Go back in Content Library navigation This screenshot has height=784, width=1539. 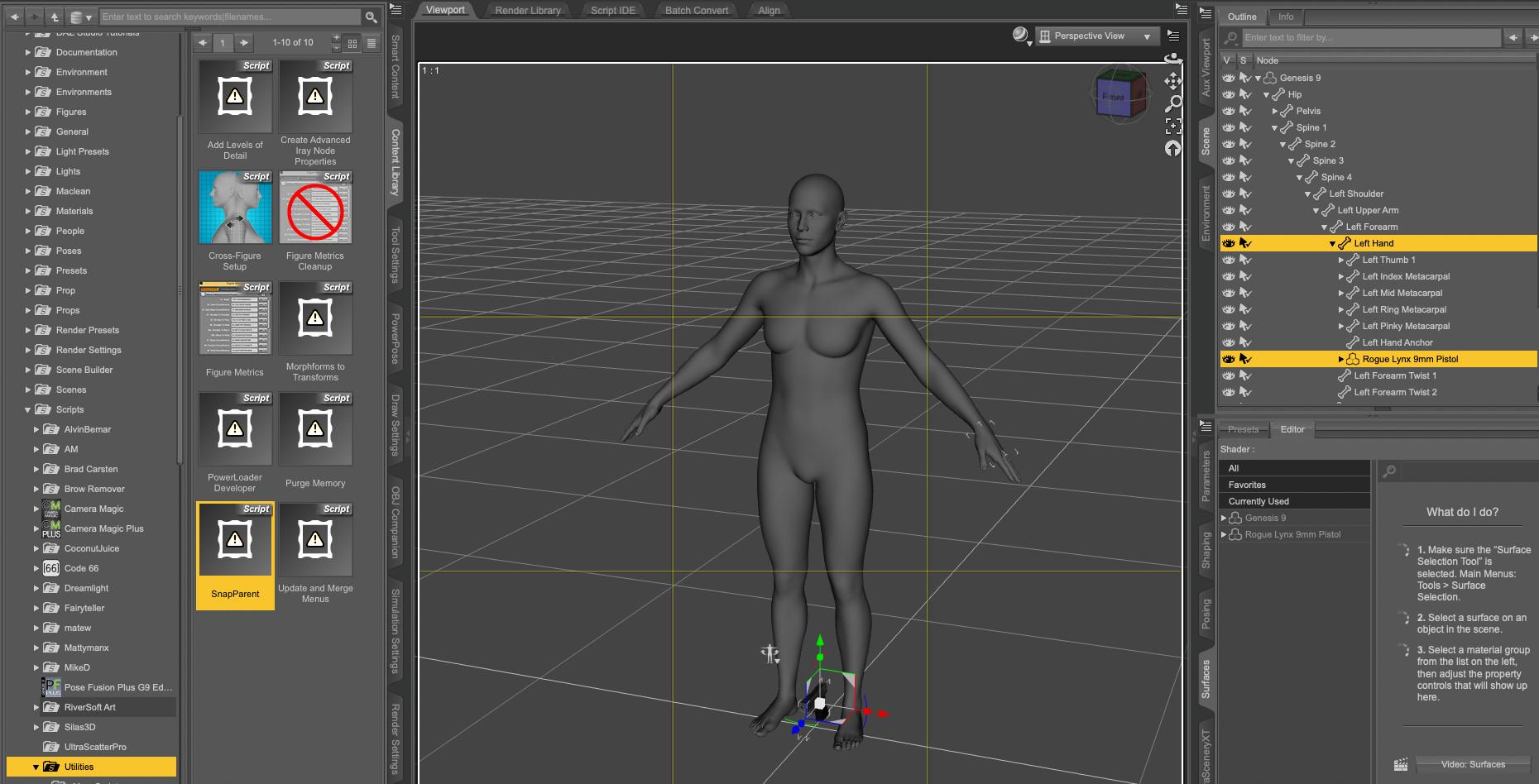coord(14,17)
